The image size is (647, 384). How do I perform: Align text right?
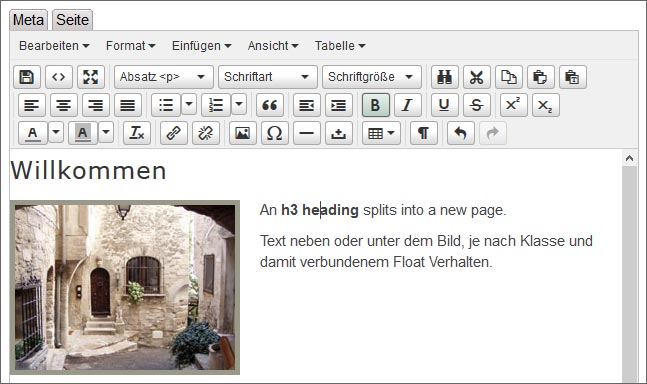click(x=96, y=105)
